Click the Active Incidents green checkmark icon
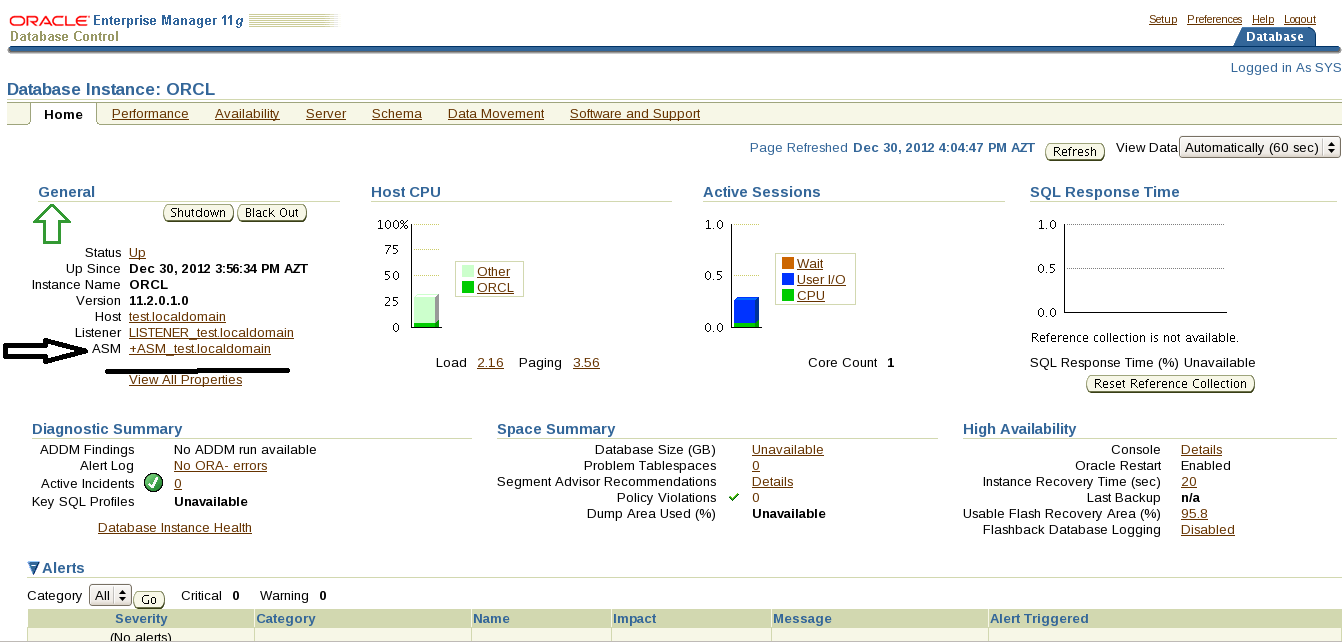 153,483
